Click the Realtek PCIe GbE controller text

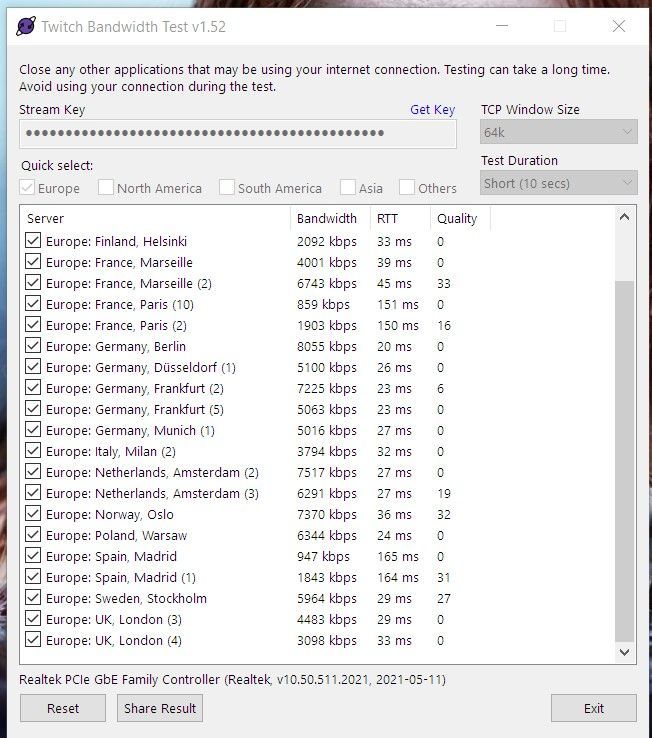tap(233, 679)
